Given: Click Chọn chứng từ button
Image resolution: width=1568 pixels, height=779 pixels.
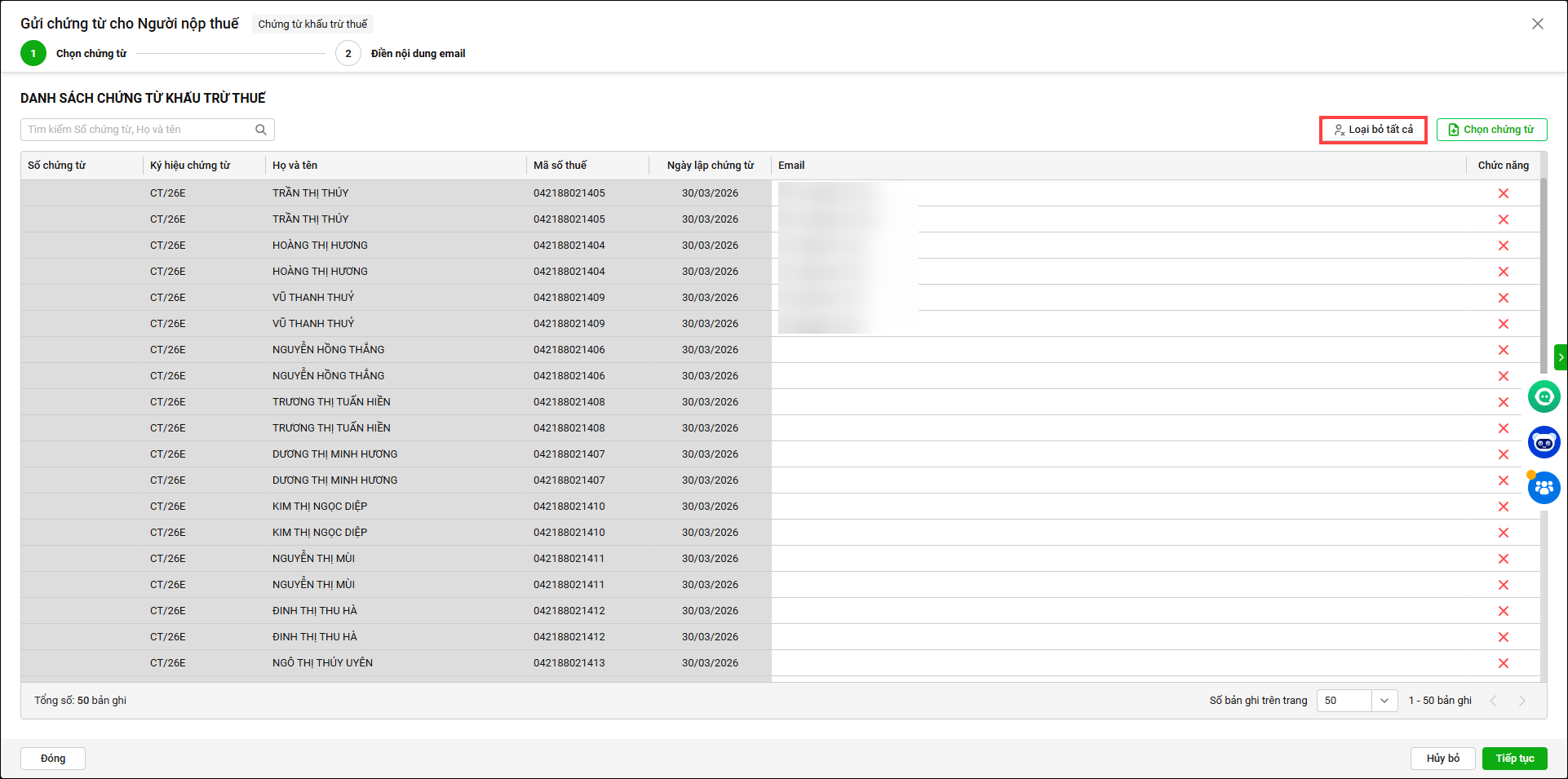Looking at the screenshot, I should tap(1491, 130).
